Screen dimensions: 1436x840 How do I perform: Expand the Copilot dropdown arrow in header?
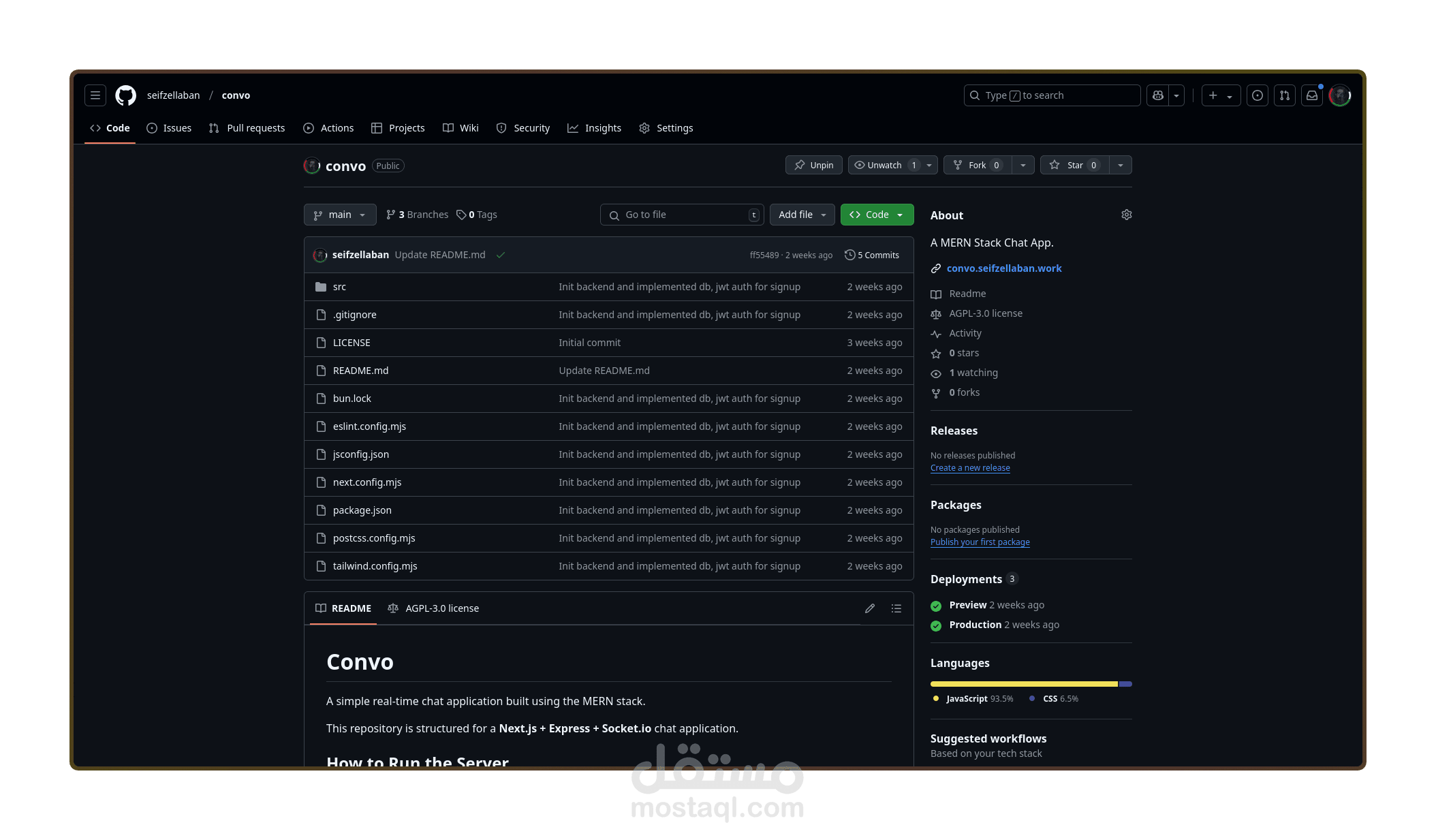(1176, 95)
